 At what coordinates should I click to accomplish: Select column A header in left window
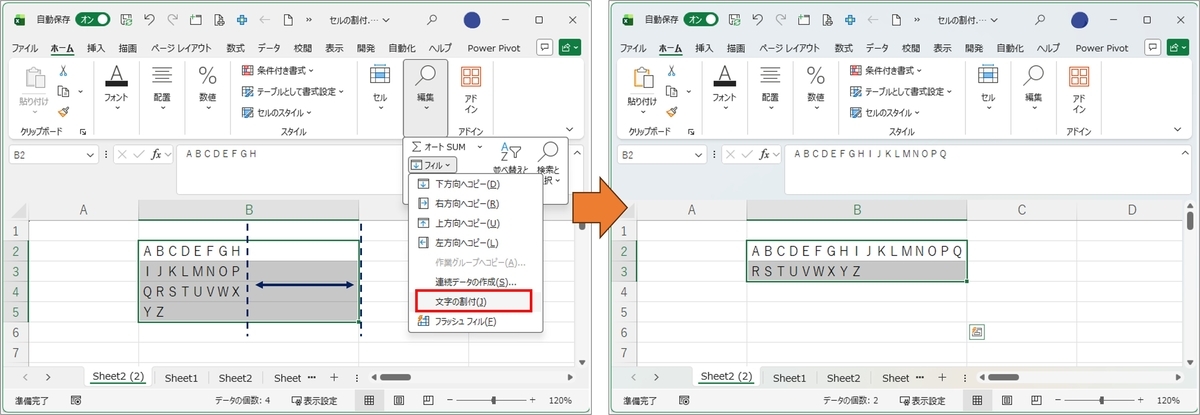coord(83,210)
